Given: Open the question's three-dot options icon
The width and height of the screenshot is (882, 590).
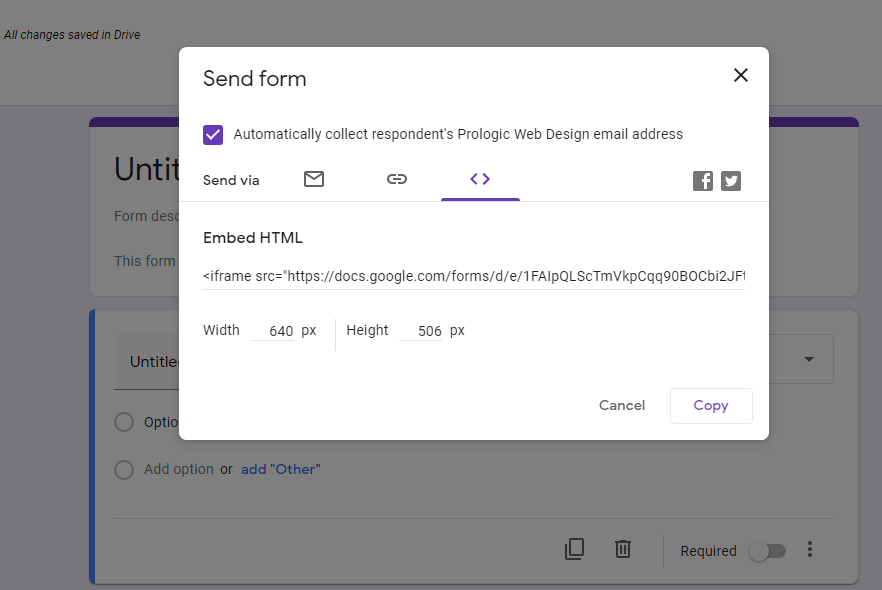Looking at the screenshot, I should click(810, 549).
